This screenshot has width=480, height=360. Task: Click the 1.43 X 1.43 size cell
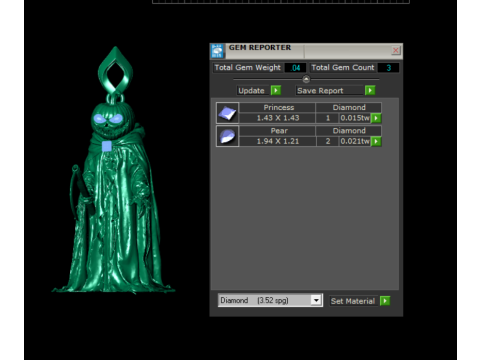click(278, 118)
